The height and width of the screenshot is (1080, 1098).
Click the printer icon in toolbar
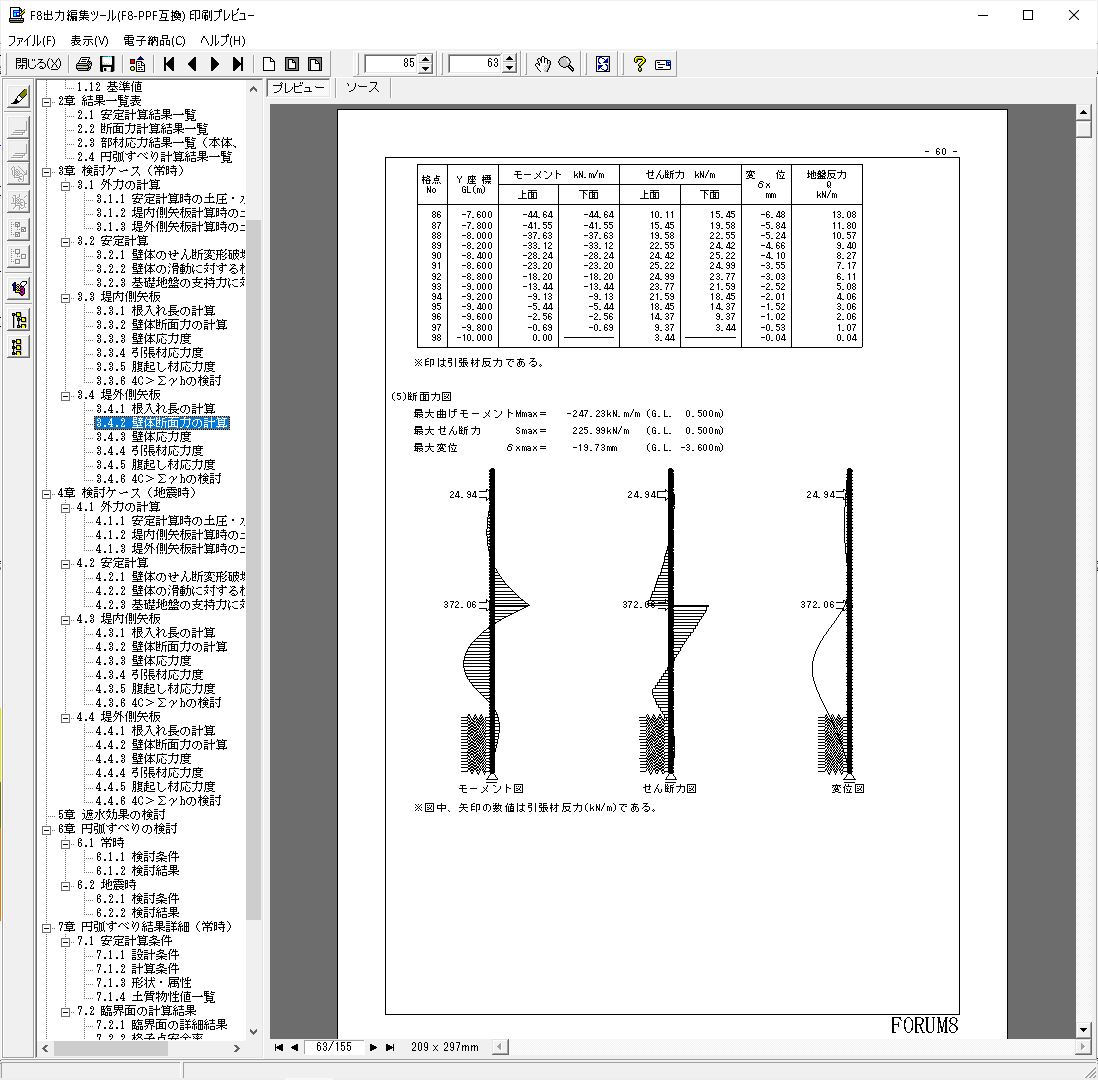83,64
